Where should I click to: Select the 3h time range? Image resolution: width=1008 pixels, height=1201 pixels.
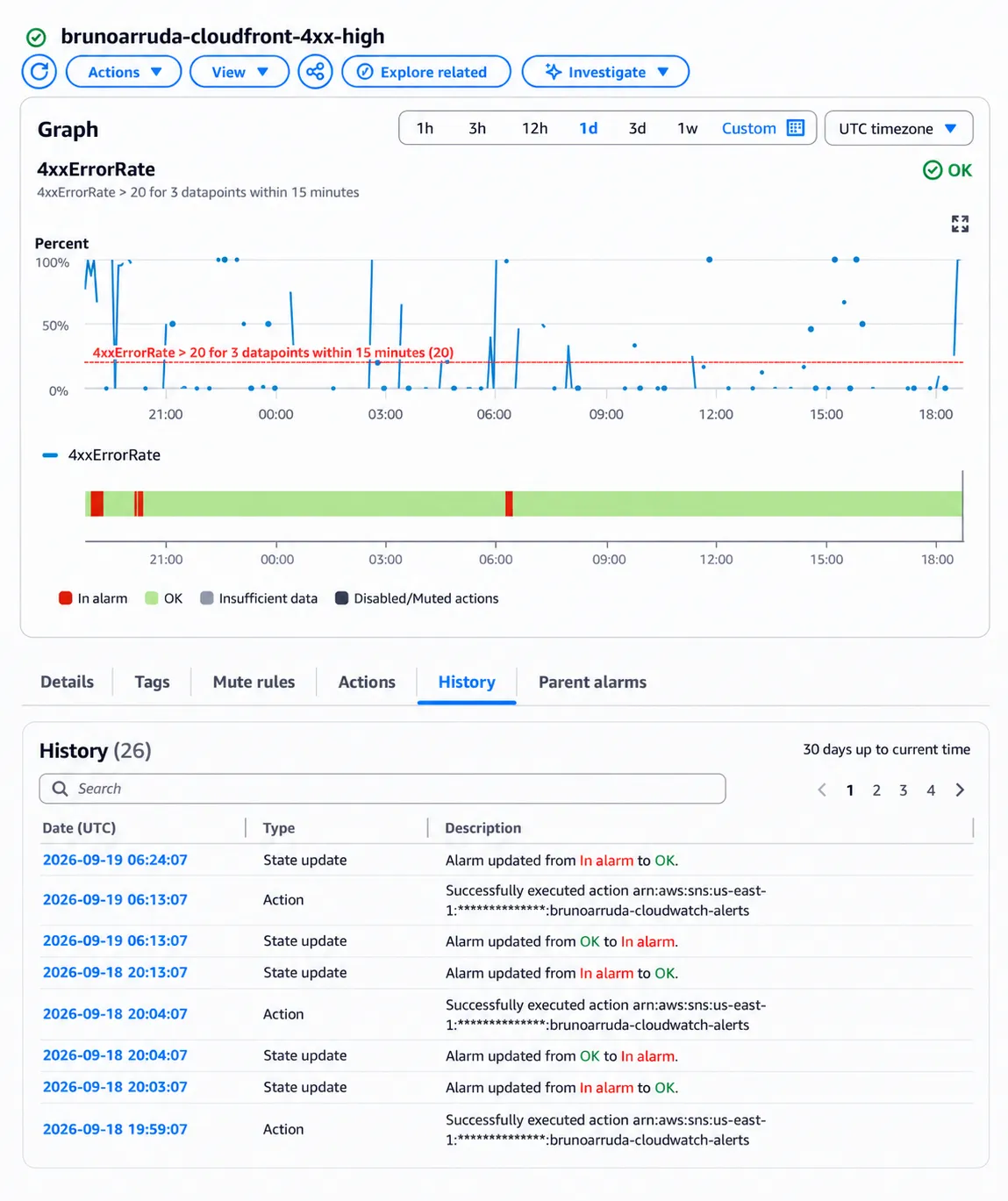477,128
